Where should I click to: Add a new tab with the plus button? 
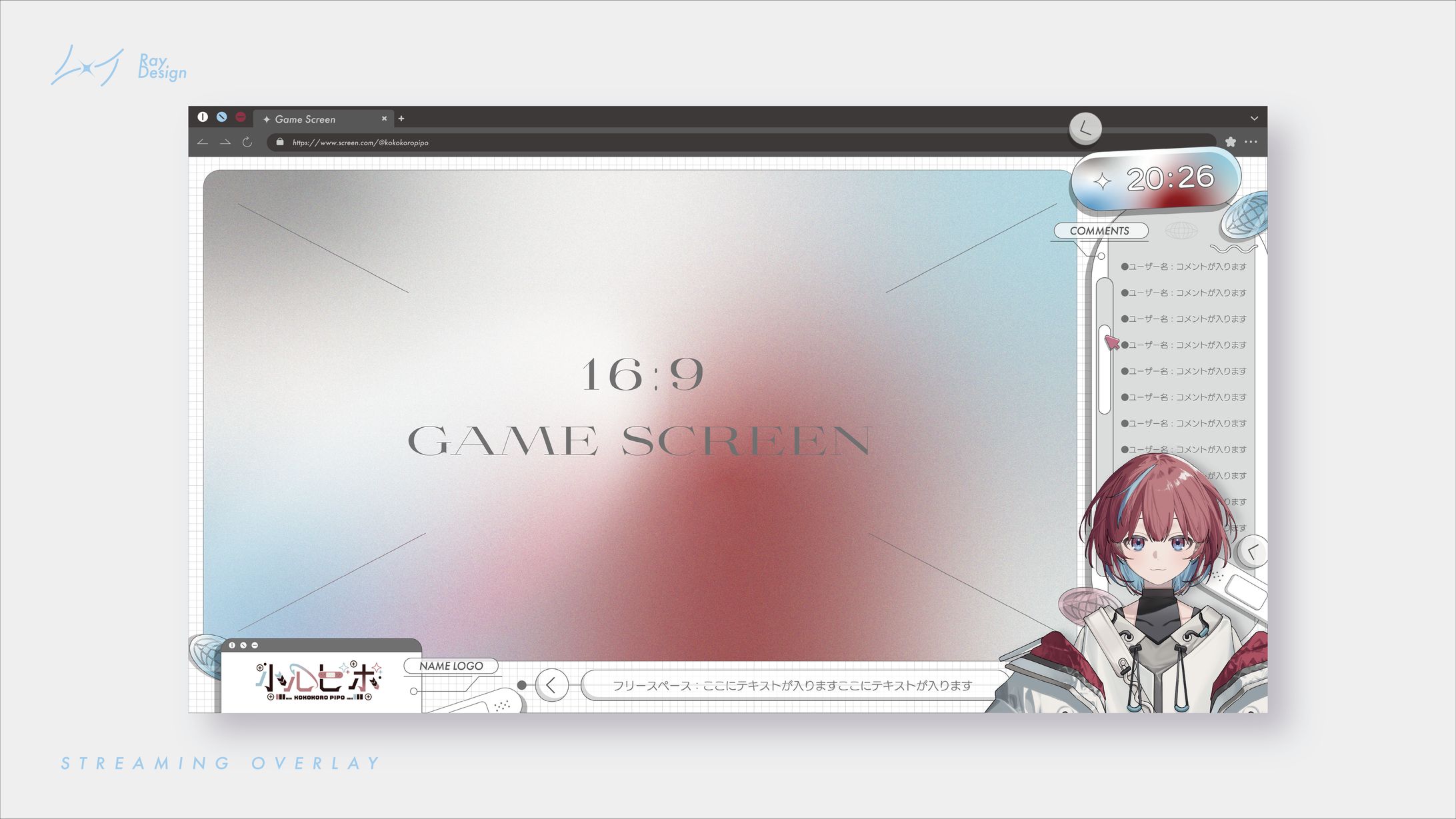401,119
